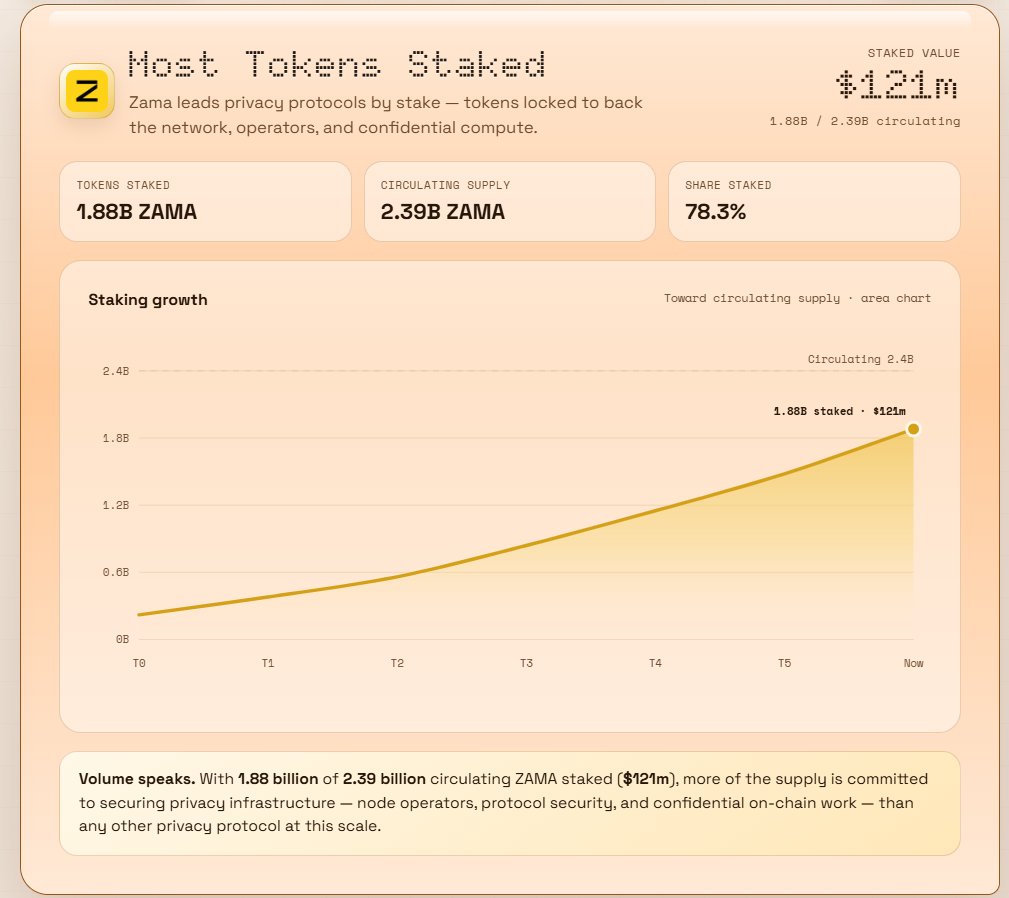Click the '$121m' staked value figure
The height and width of the screenshot is (898, 1009).
click(x=897, y=85)
